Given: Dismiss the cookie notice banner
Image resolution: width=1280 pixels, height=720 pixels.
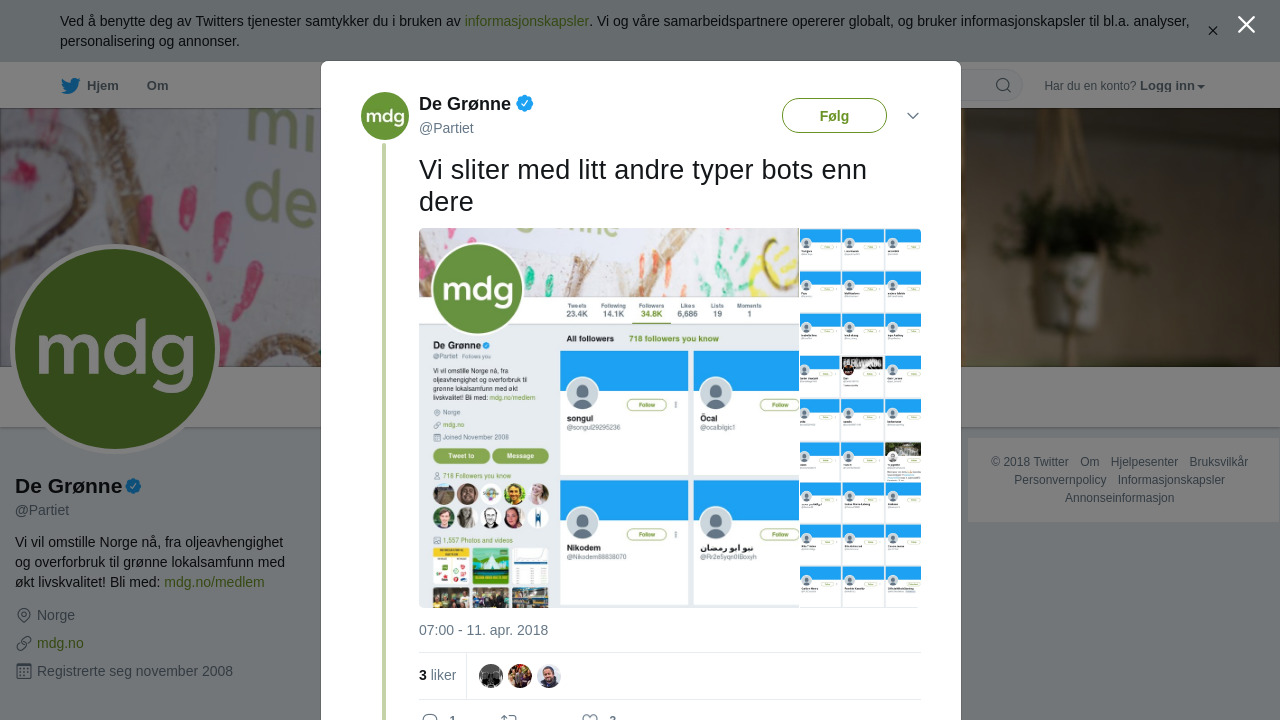Looking at the screenshot, I should coord(1212,31).
